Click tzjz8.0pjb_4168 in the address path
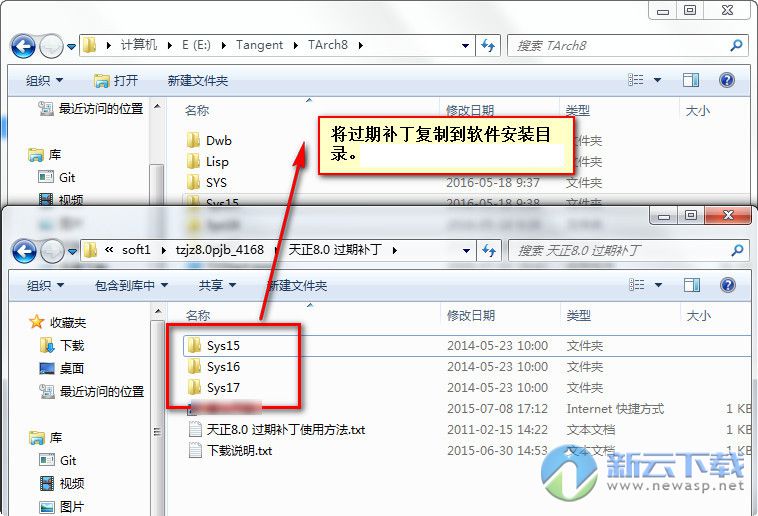Image resolution: width=758 pixels, height=516 pixels. 220,250
